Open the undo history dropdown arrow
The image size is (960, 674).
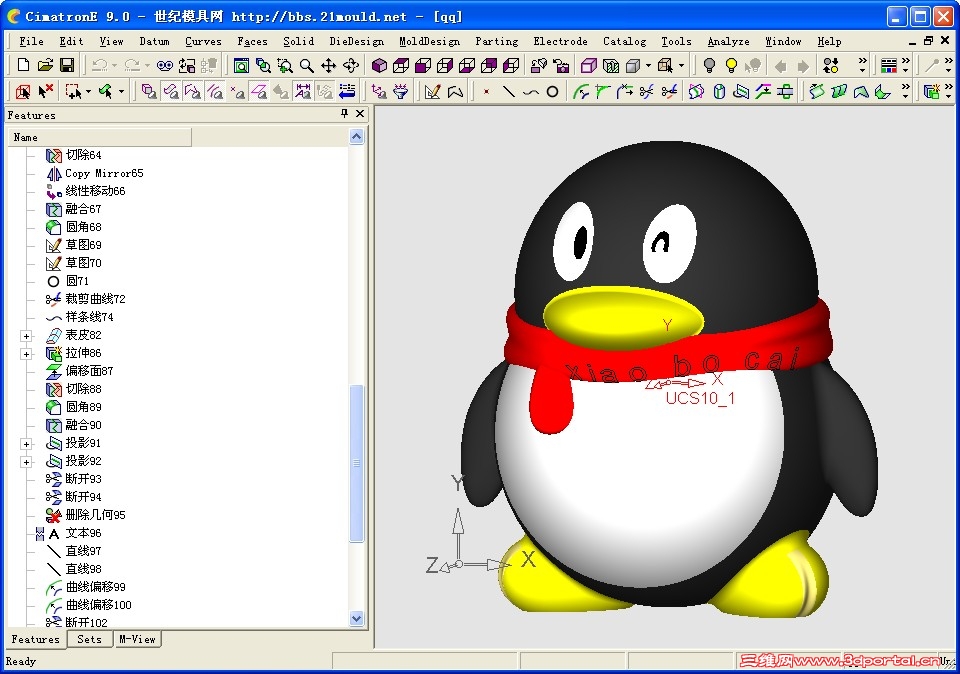(x=114, y=66)
